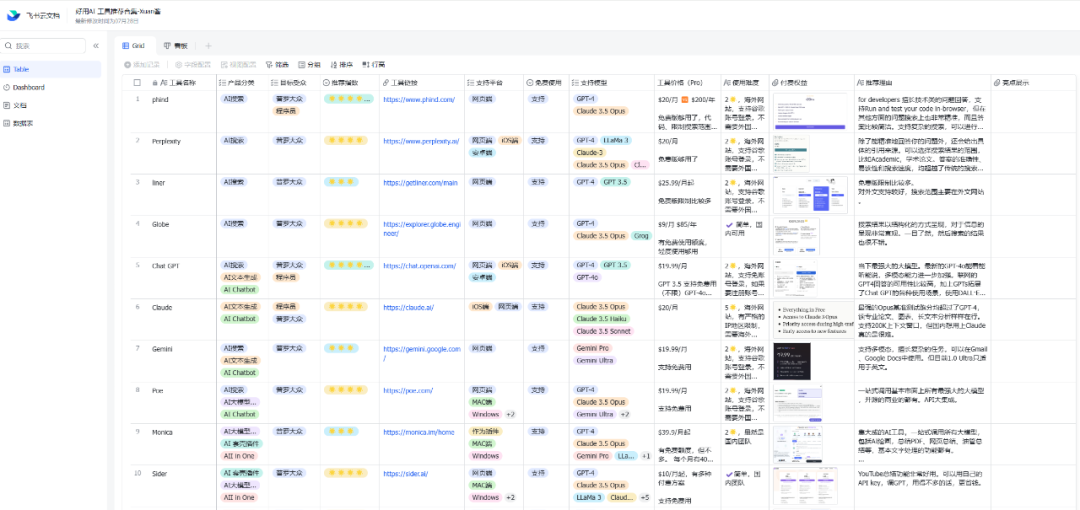
Task: Collapse the left sidebar panel
Action: (96, 45)
